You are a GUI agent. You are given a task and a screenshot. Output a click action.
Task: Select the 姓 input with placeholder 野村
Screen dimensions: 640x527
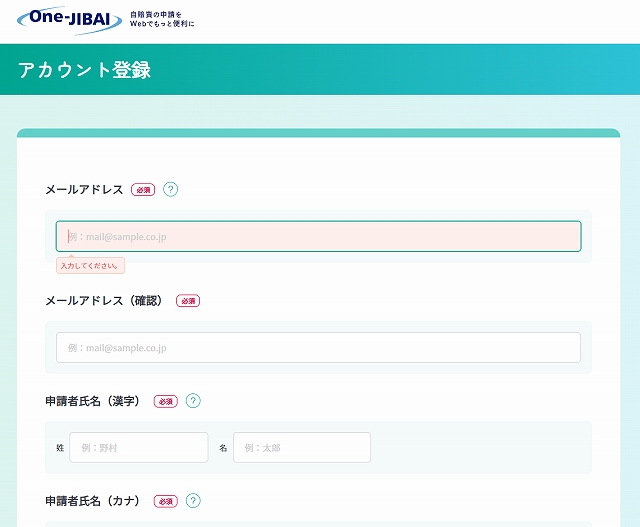click(138, 447)
